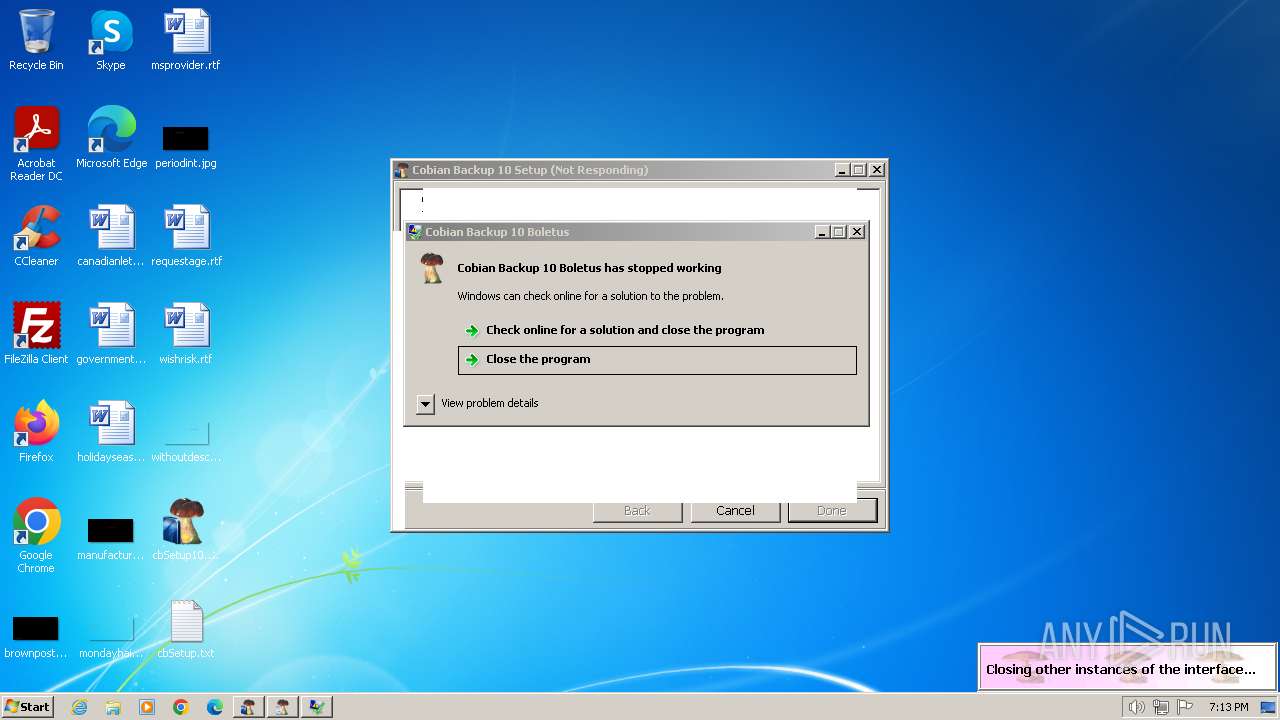
Task: Click the mushroom icon in error dialog
Action: point(431,268)
